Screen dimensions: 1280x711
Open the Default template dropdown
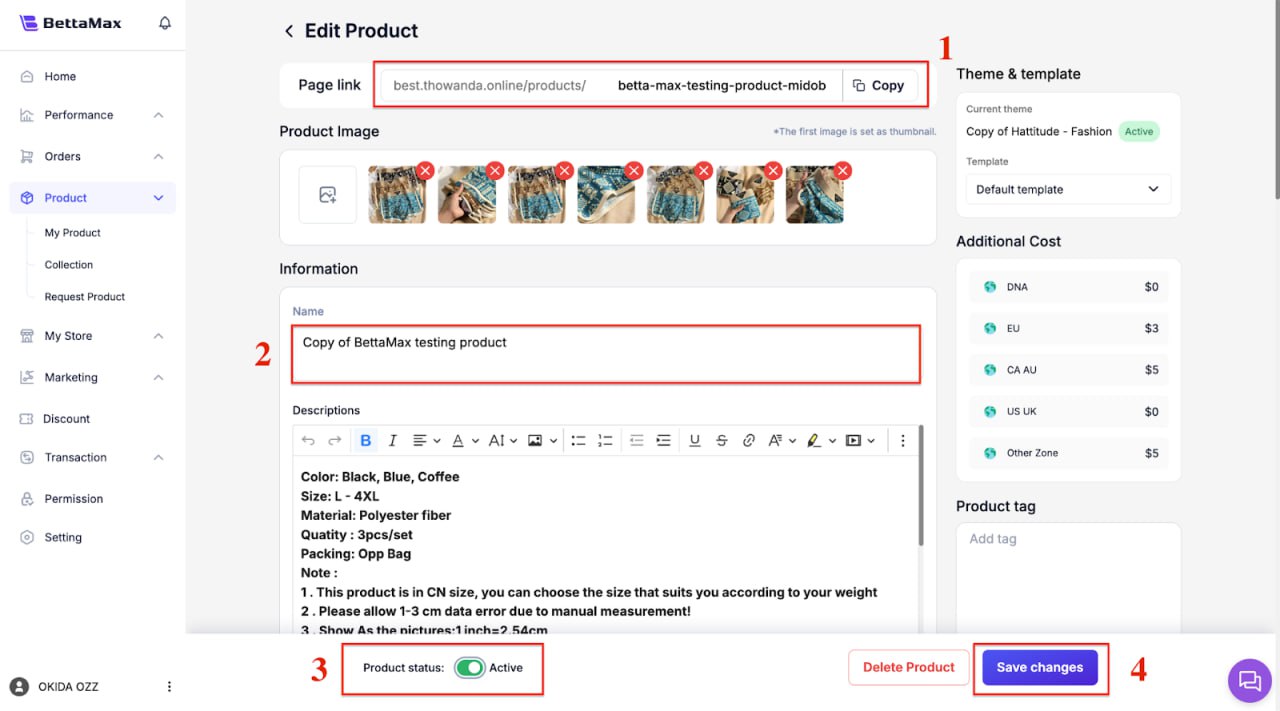click(x=1067, y=189)
